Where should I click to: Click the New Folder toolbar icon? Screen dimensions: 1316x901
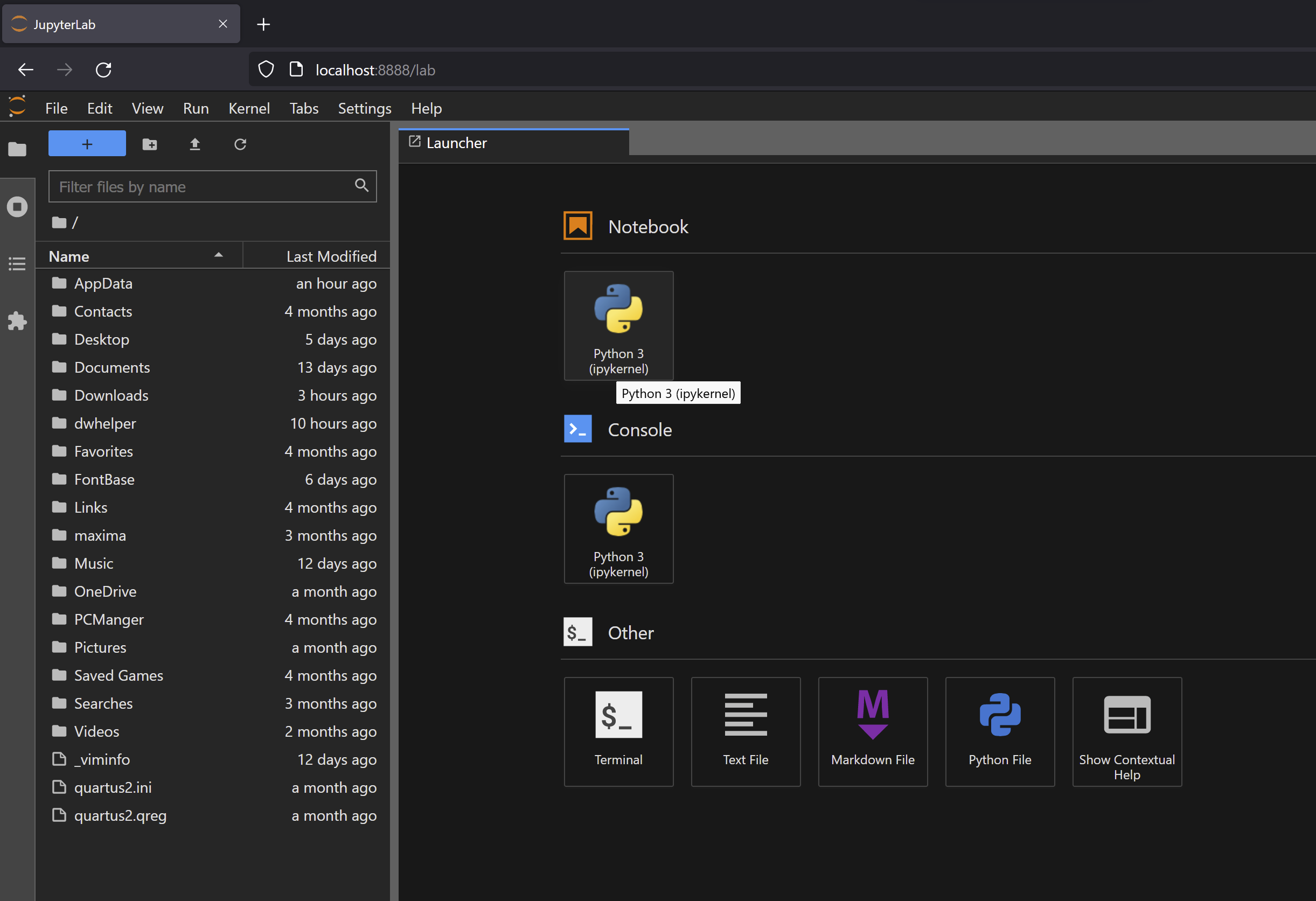click(150, 144)
